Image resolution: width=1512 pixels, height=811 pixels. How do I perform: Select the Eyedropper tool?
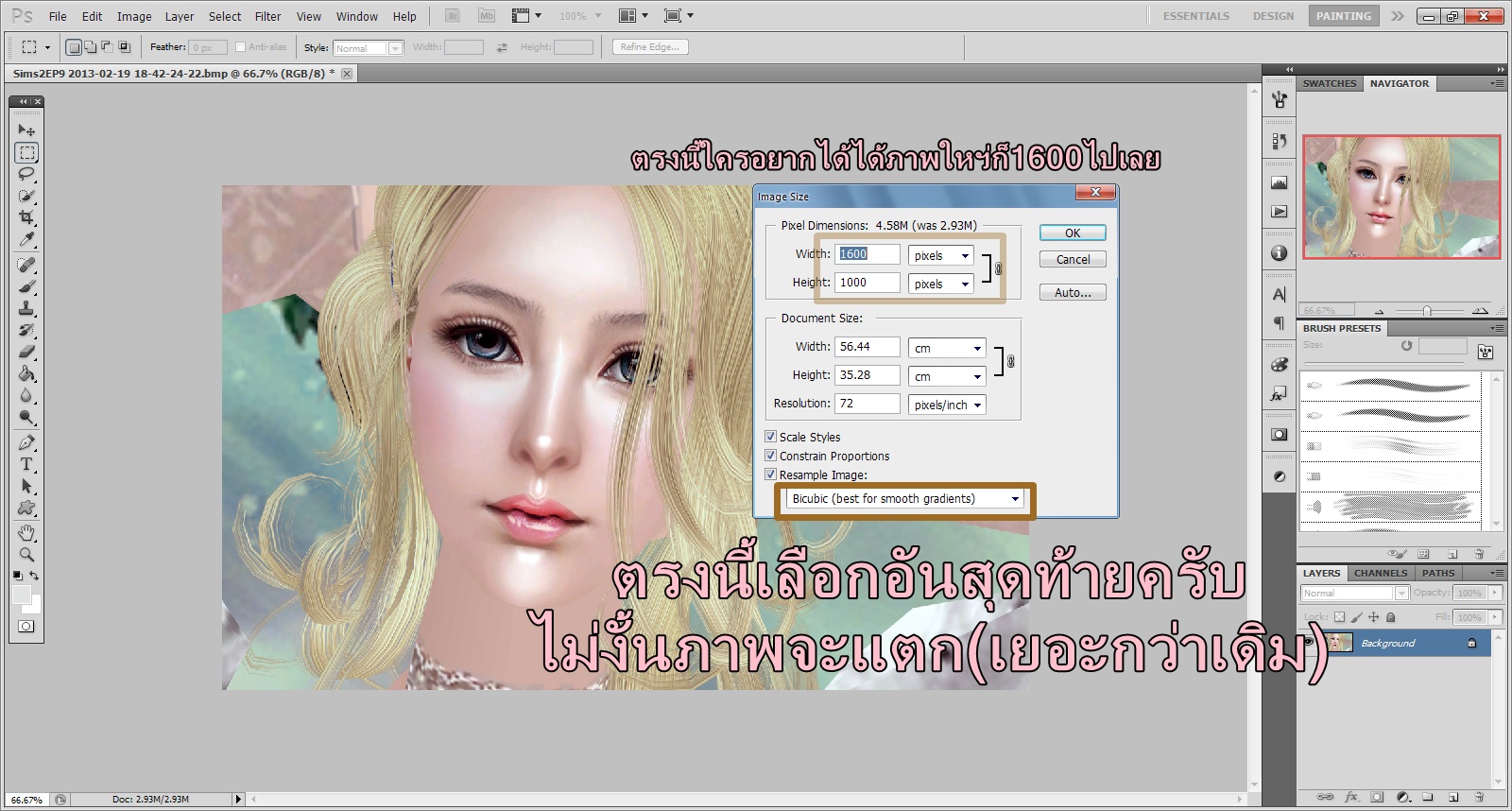[x=26, y=240]
